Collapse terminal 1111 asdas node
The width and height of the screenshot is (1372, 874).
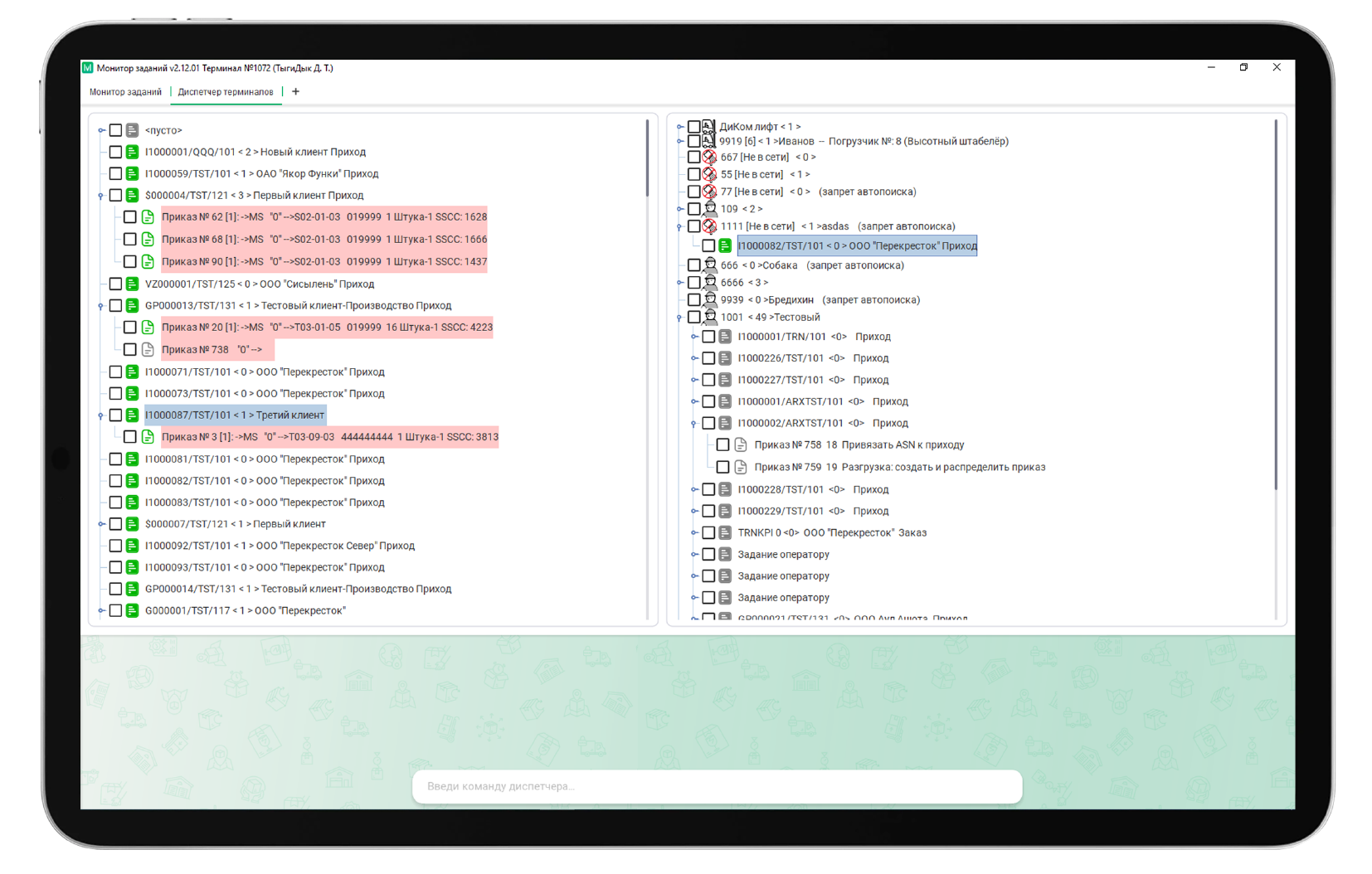tap(679, 226)
